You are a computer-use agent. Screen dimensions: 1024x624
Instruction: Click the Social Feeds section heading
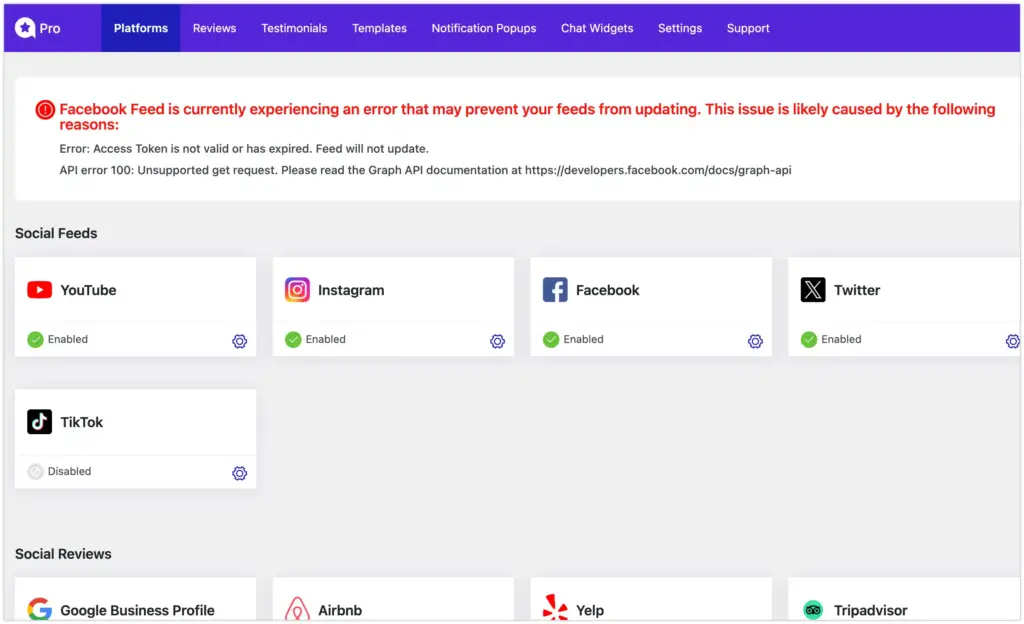click(x=56, y=233)
